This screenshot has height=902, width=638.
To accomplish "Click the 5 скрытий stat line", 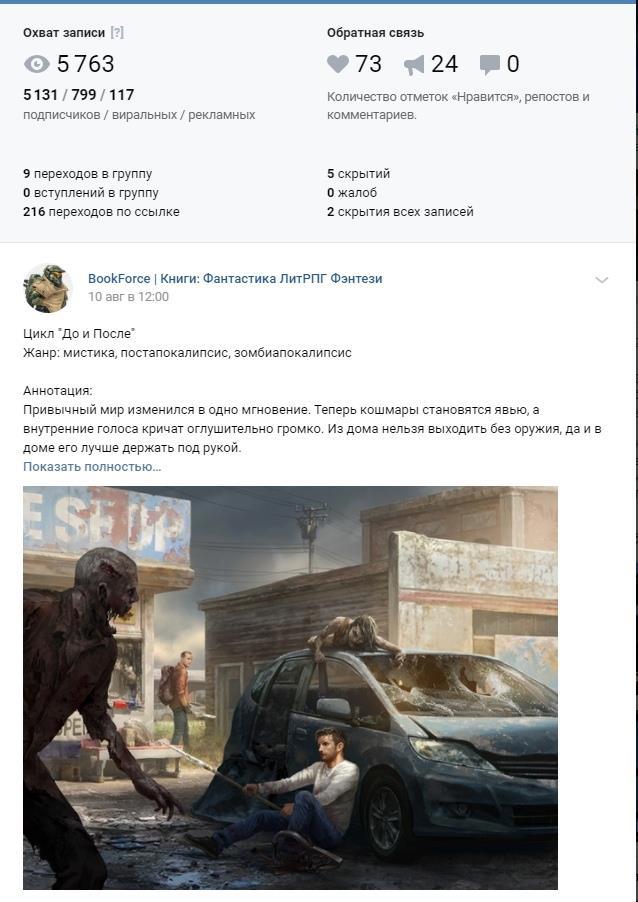I will point(358,174).
